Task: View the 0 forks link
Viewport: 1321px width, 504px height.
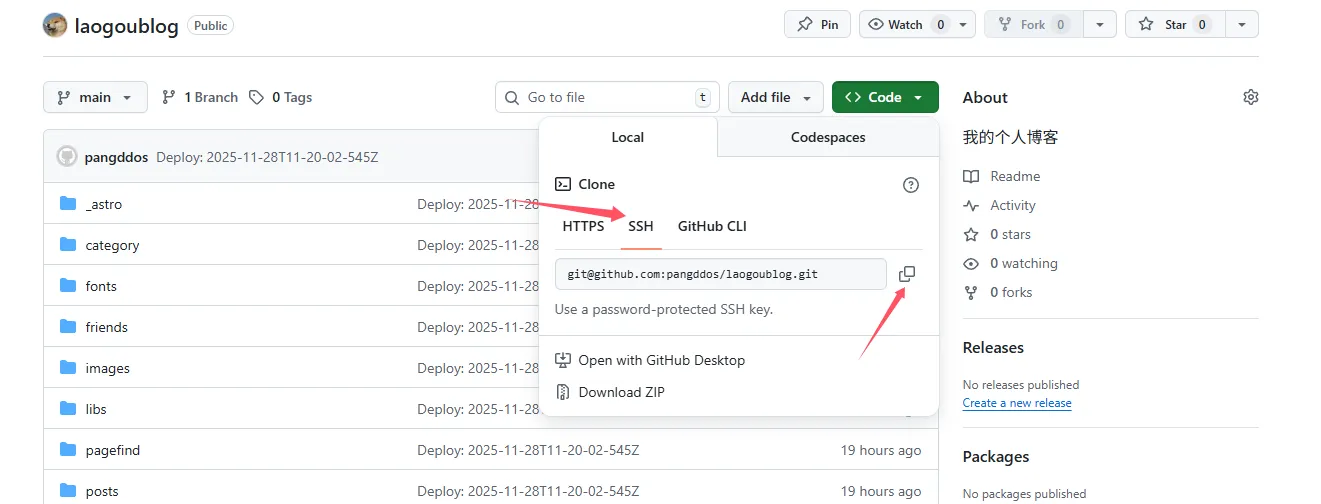Action: coord(998,292)
